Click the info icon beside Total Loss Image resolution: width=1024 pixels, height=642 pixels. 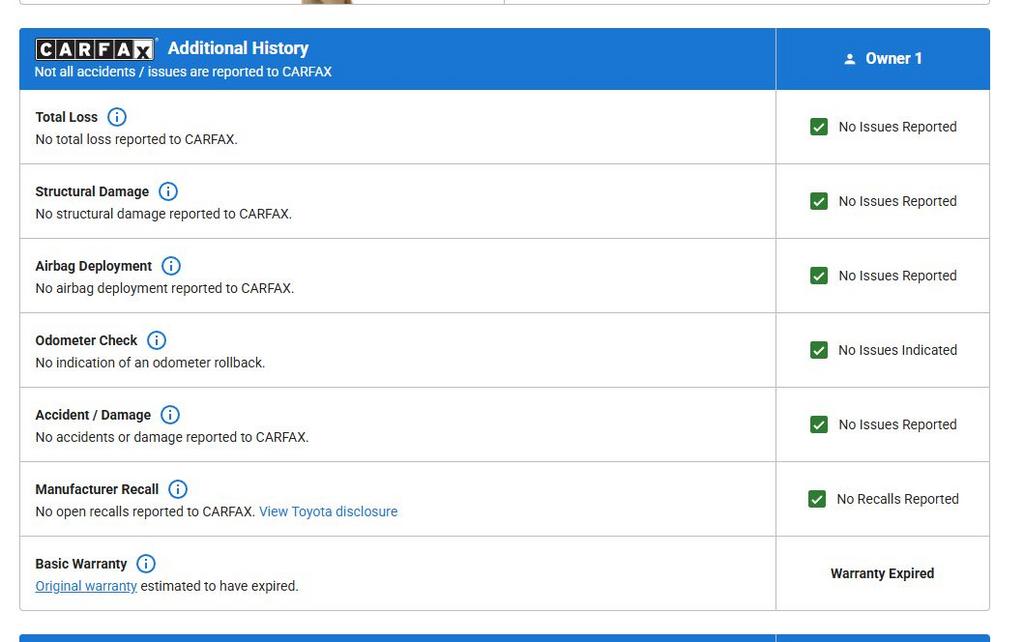coord(117,117)
